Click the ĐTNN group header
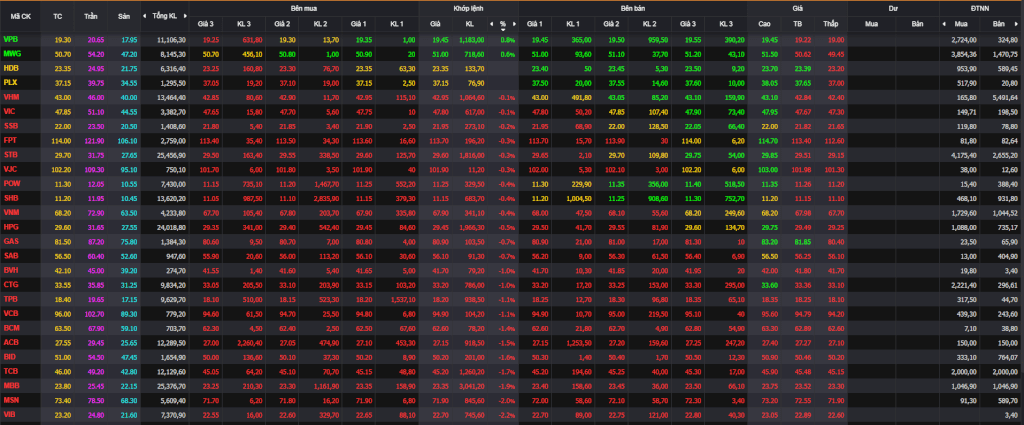 tap(980, 7)
